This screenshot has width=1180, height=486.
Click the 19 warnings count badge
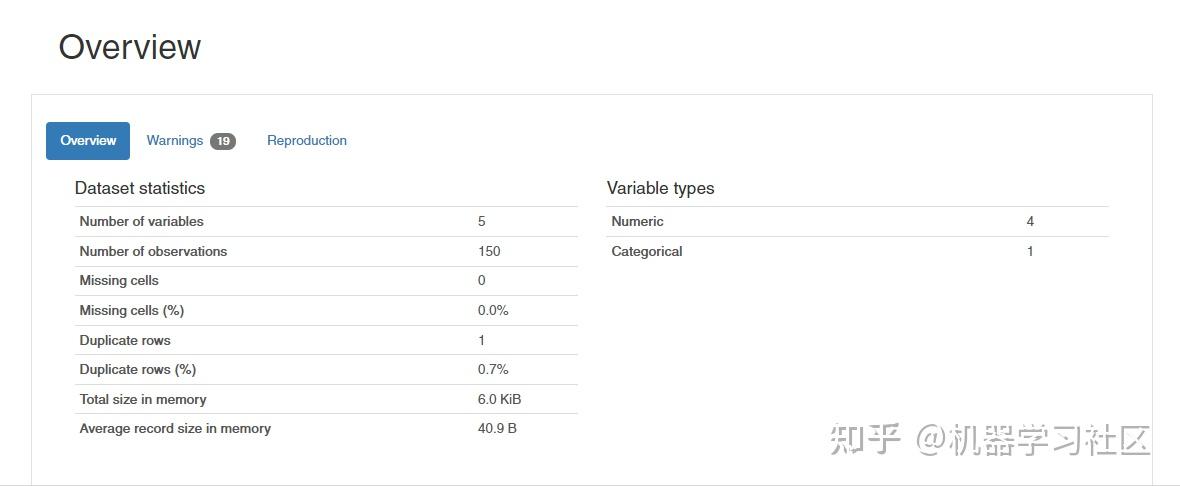(x=223, y=141)
